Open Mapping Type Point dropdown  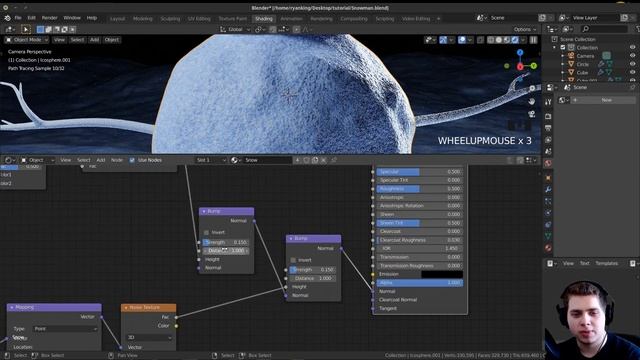(65, 329)
